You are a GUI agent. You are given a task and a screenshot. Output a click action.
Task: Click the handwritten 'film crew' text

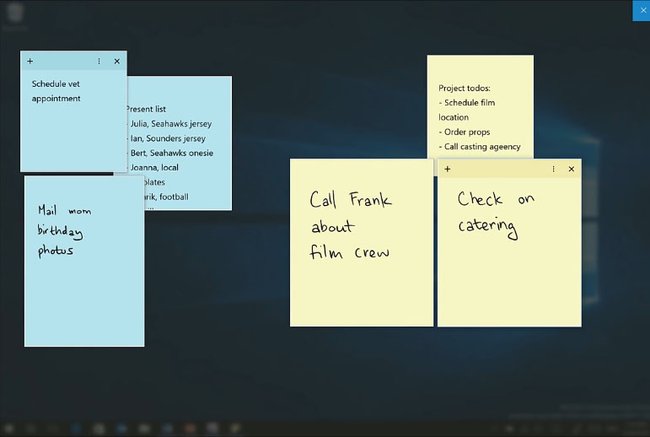pyautogui.click(x=349, y=252)
